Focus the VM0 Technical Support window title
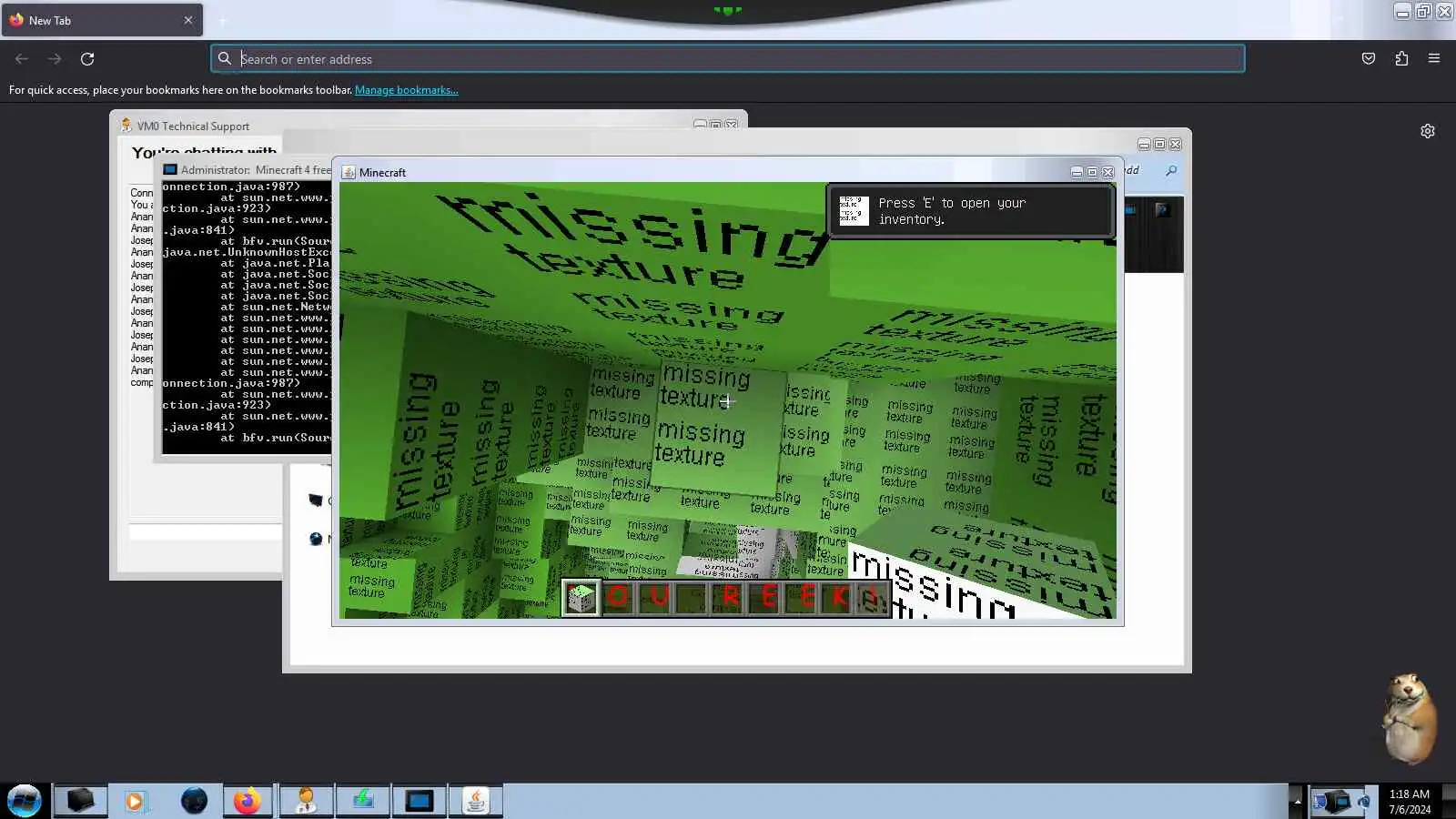Viewport: 1456px width, 819px height. [193, 126]
